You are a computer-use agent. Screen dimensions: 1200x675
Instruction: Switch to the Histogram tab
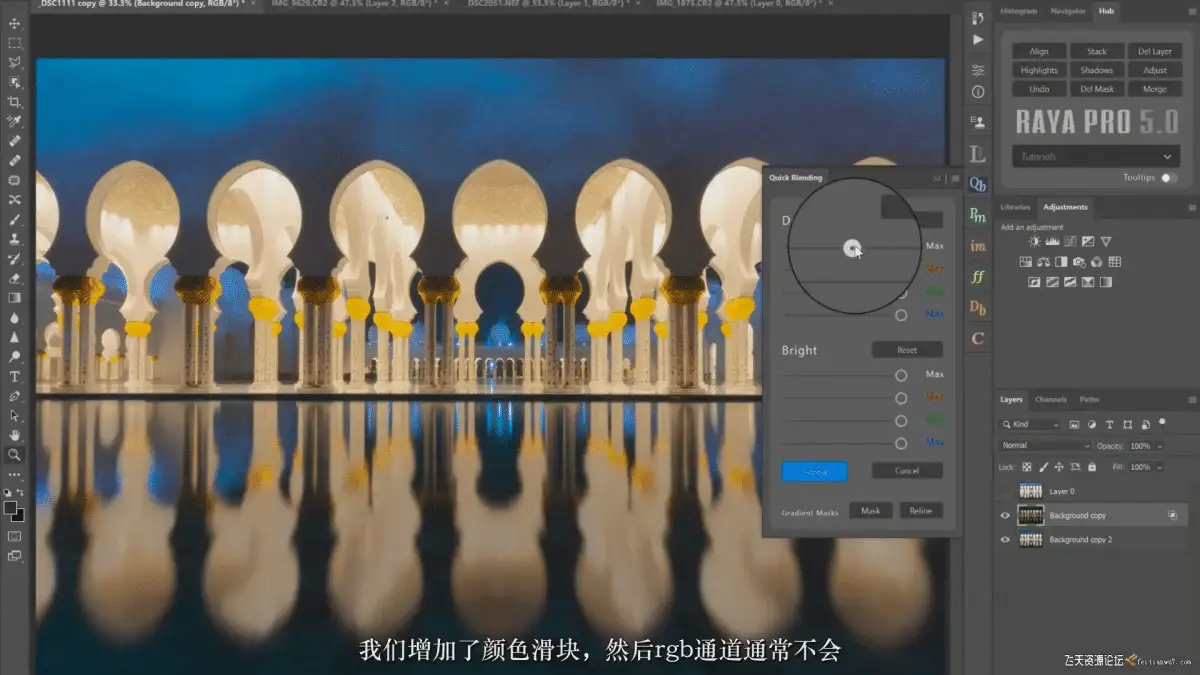tap(1019, 11)
